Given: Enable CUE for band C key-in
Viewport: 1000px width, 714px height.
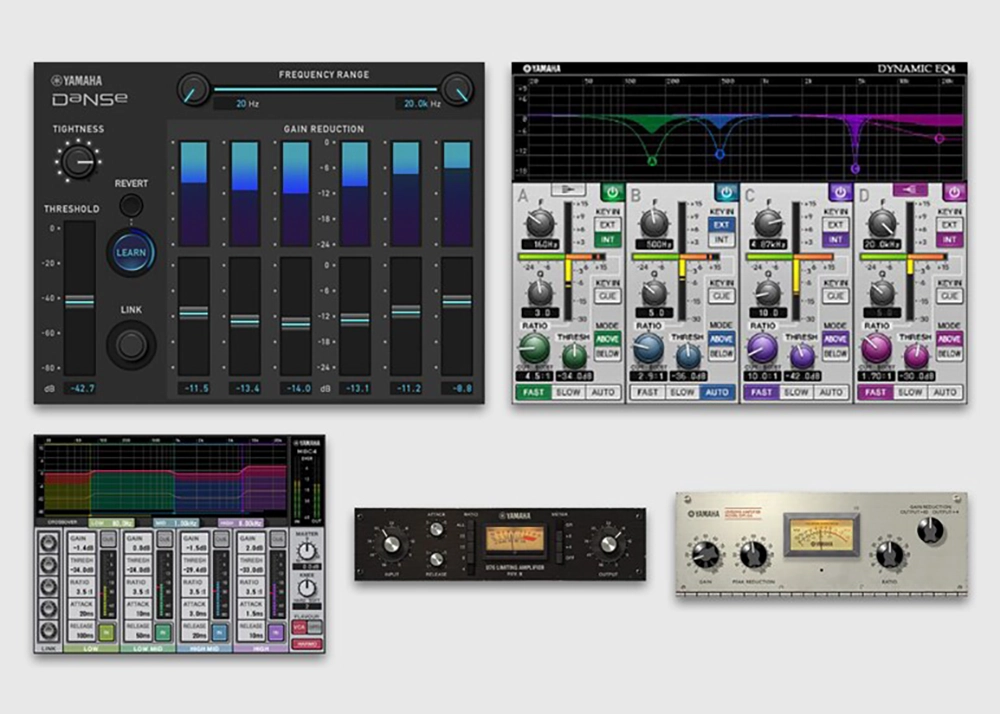Looking at the screenshot, I should [835, 296].
